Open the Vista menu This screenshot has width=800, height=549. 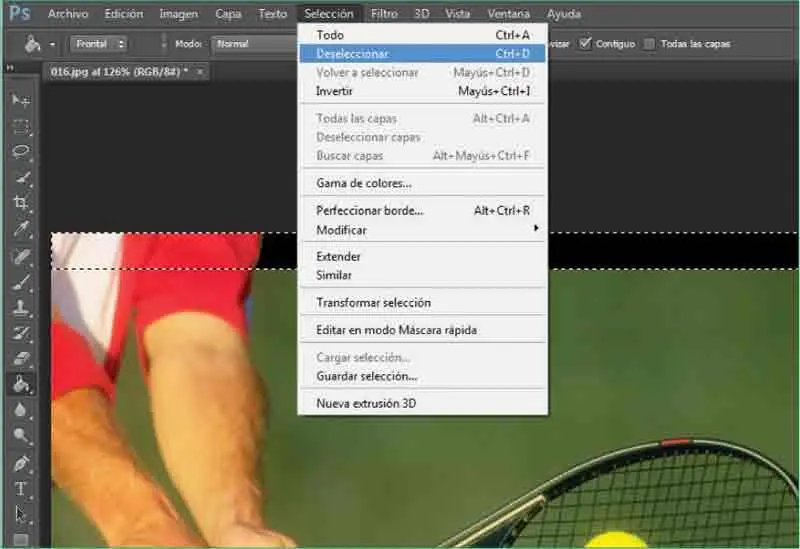point(457,14)
